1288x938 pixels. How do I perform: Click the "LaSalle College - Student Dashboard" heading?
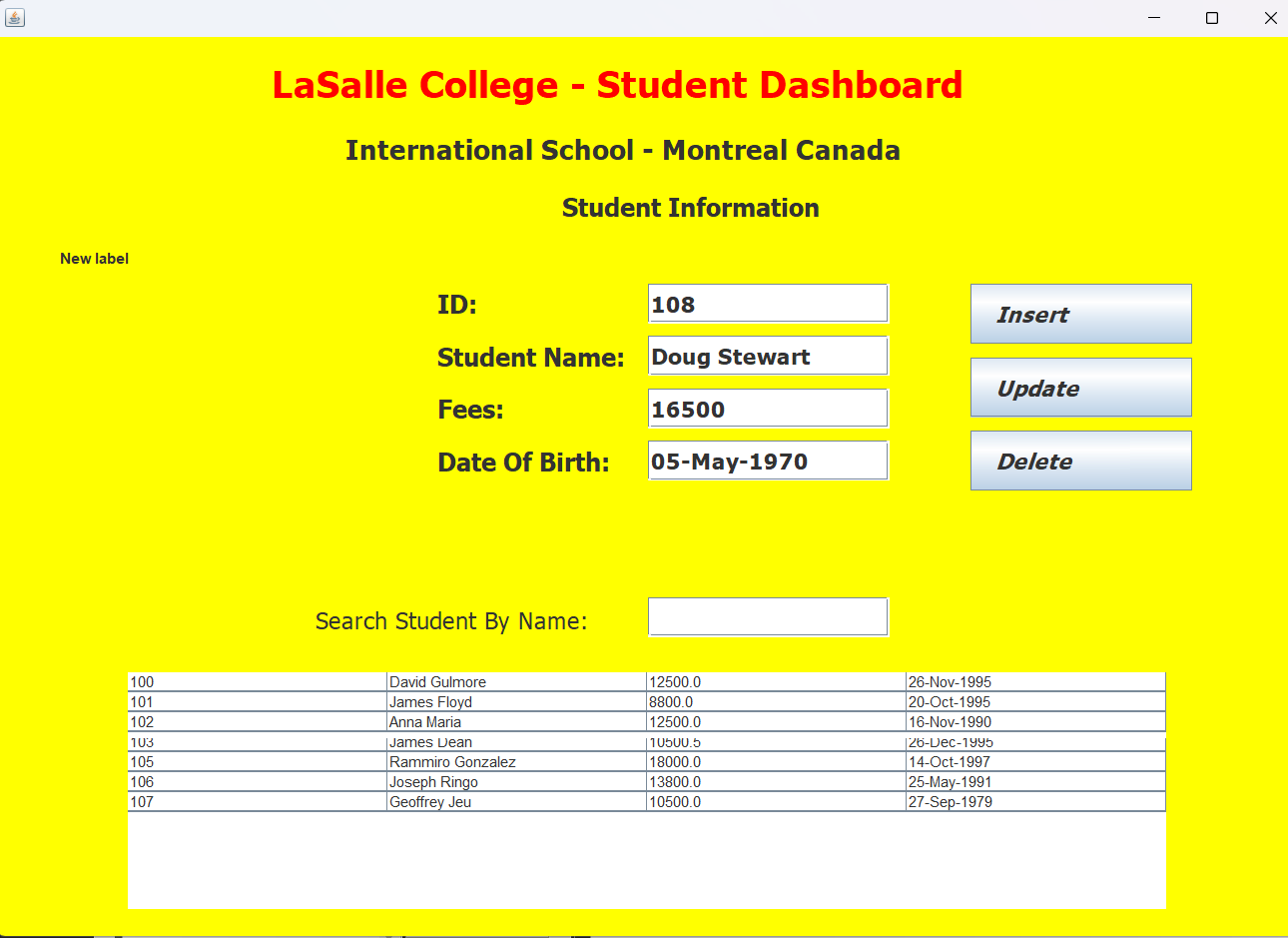618,86
